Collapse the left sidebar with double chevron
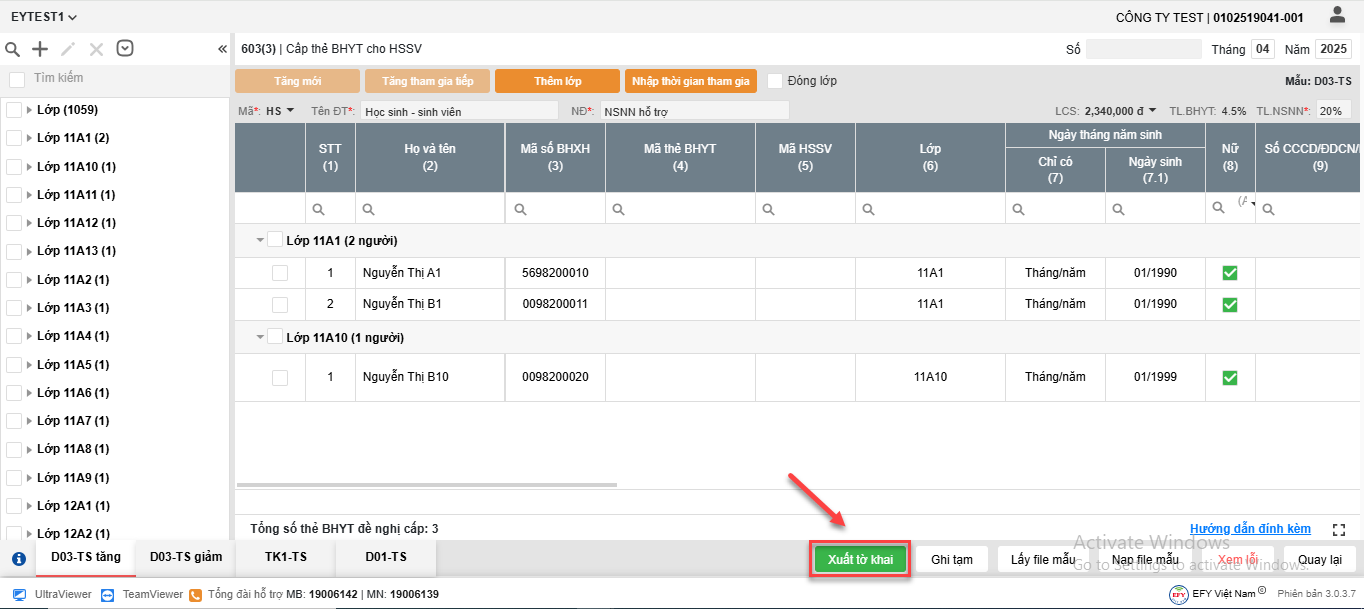 pos(222,49)
